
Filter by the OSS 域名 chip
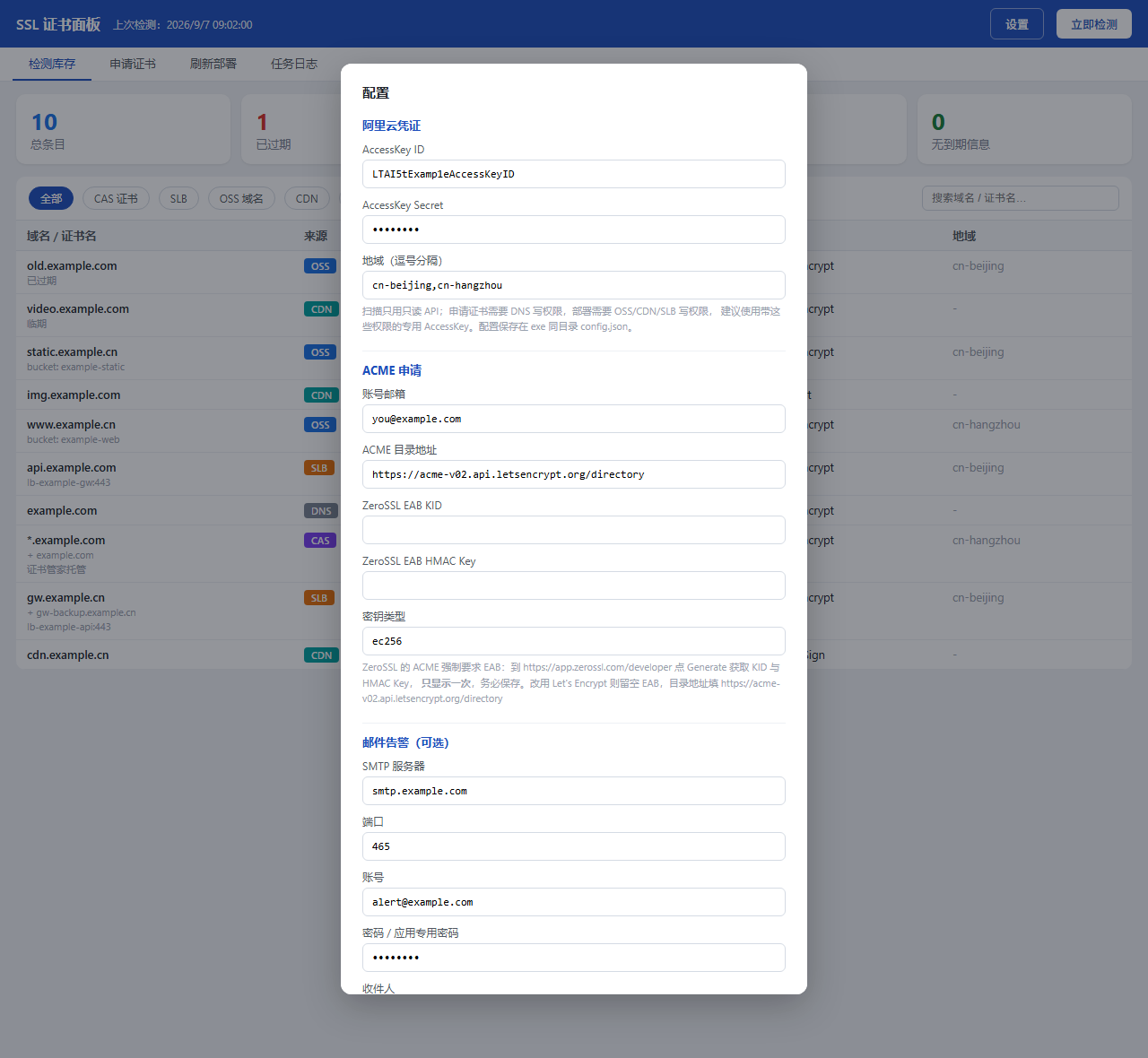click(x=241, y=198)
